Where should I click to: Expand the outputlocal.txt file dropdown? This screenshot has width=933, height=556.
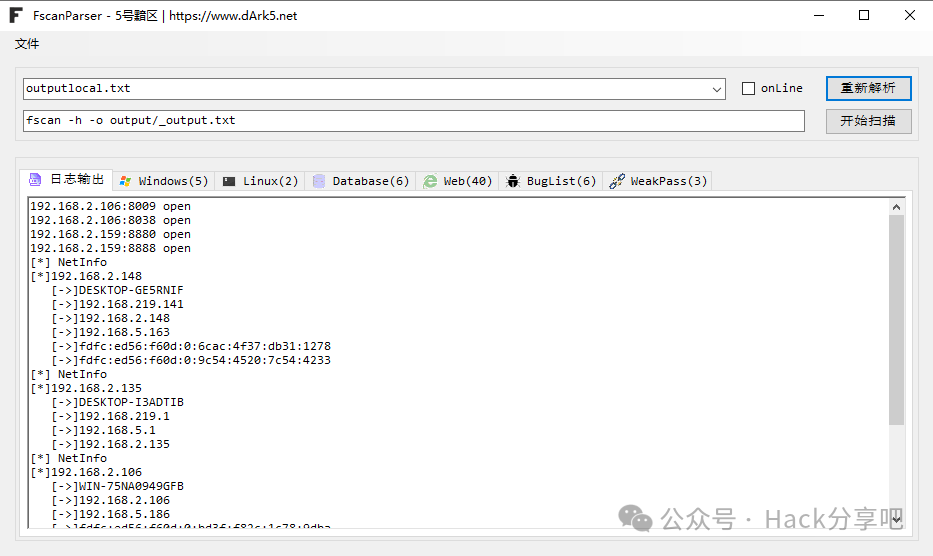tap(716, 89)
